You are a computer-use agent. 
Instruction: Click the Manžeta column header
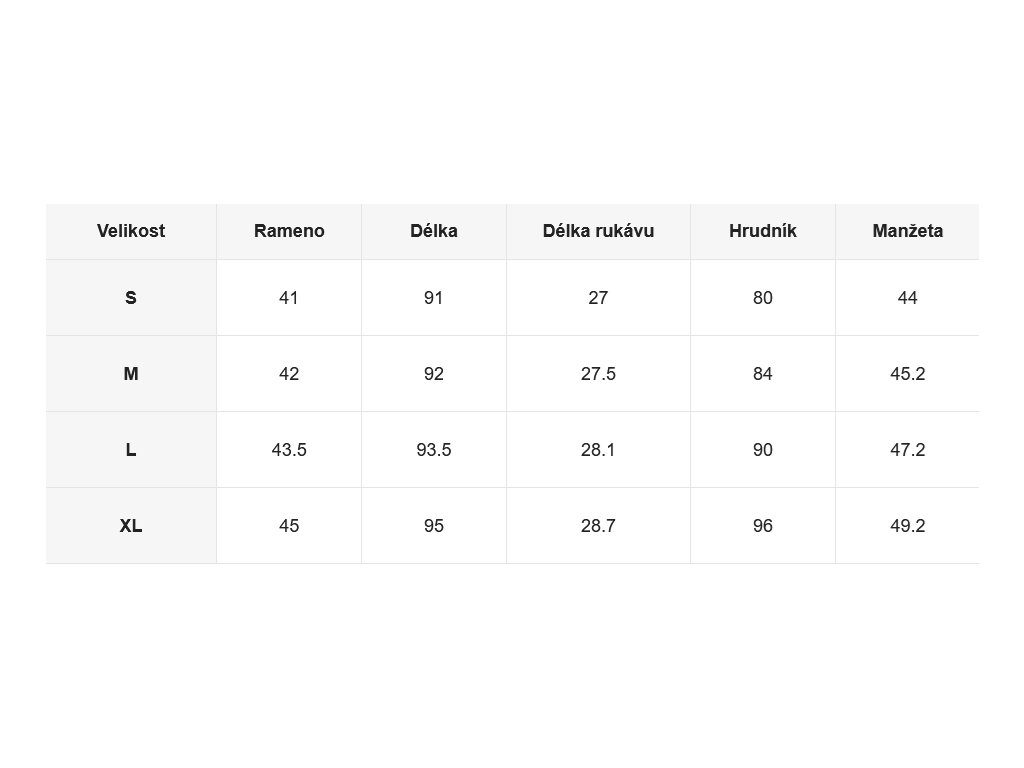point(908,231)
